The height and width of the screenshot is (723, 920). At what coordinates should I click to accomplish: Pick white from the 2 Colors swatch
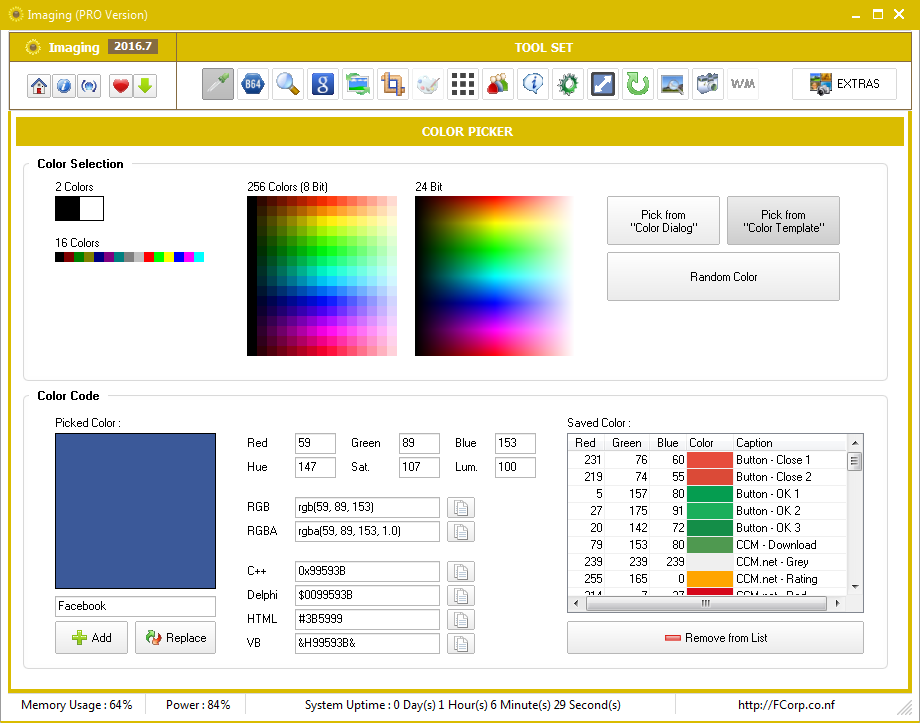(92, 209)
